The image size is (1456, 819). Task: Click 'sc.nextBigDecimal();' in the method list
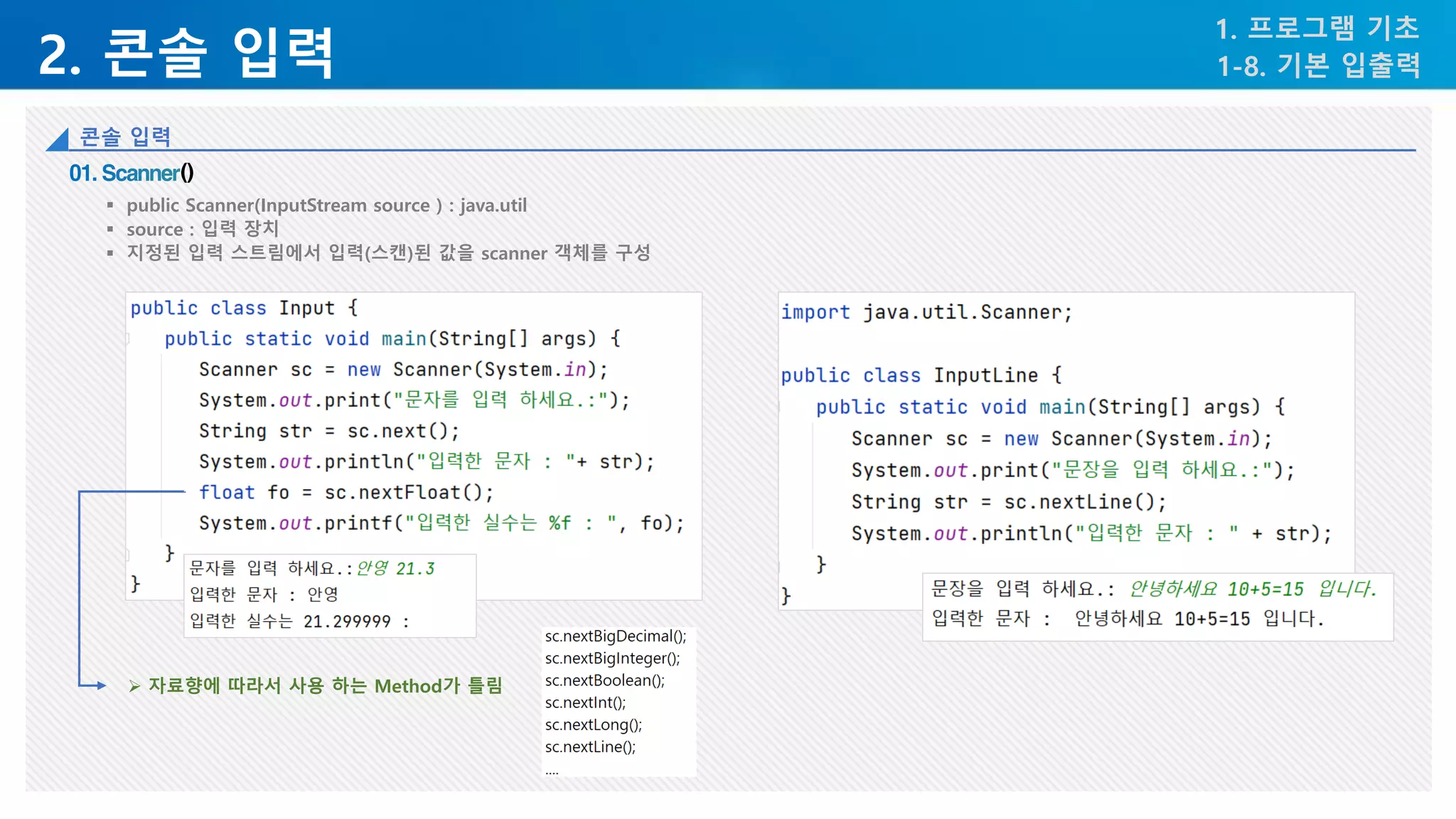click(616, 636)
